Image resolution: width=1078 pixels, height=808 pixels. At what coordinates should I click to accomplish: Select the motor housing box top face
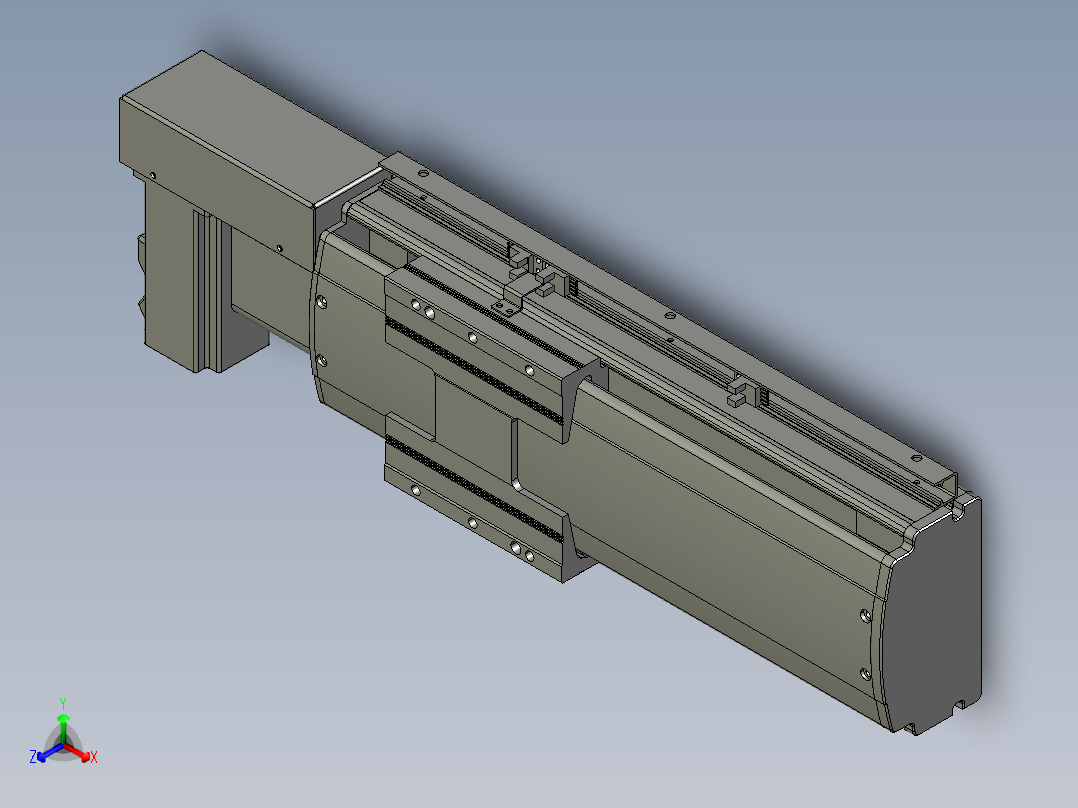(254, 128)
